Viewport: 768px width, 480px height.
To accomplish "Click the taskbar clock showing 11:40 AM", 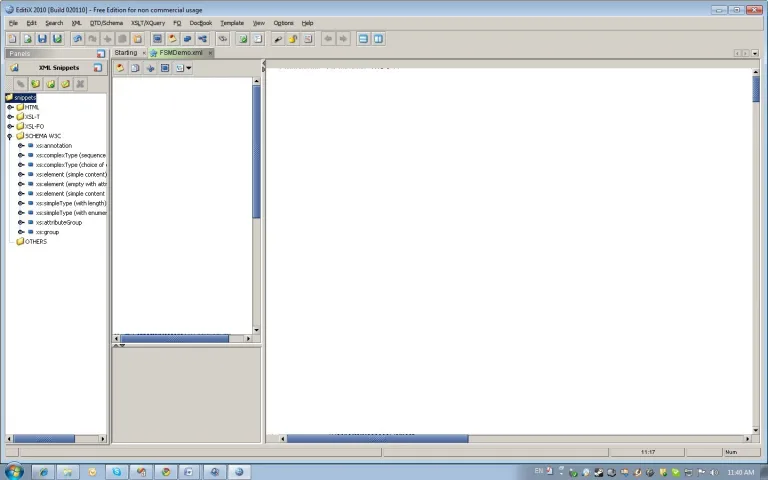I will coord(741,472).
